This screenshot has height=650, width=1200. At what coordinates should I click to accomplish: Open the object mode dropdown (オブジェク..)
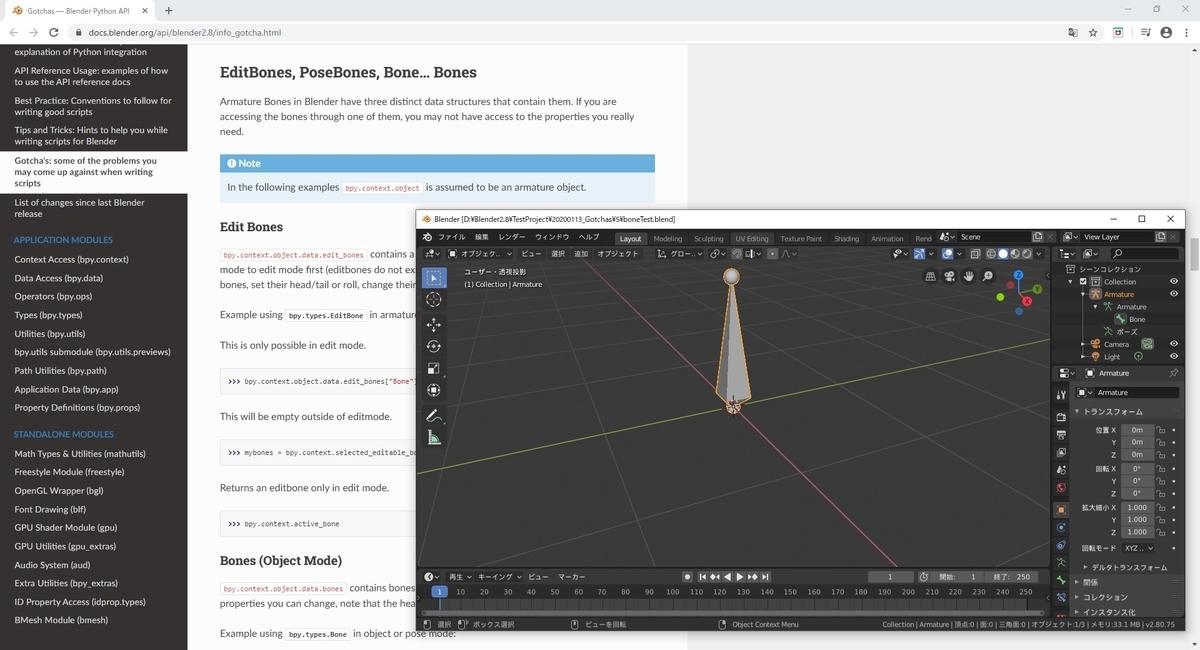(478, 254)
